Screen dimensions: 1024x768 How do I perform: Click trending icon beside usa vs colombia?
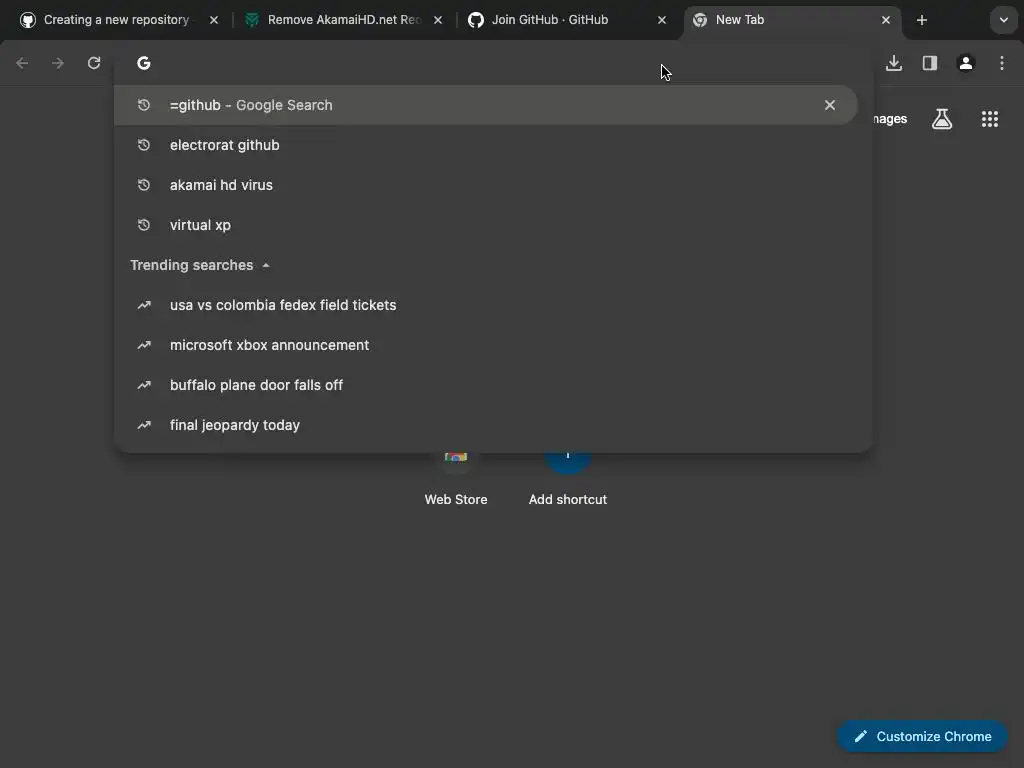pyautogui.click(x=144, y=305)
